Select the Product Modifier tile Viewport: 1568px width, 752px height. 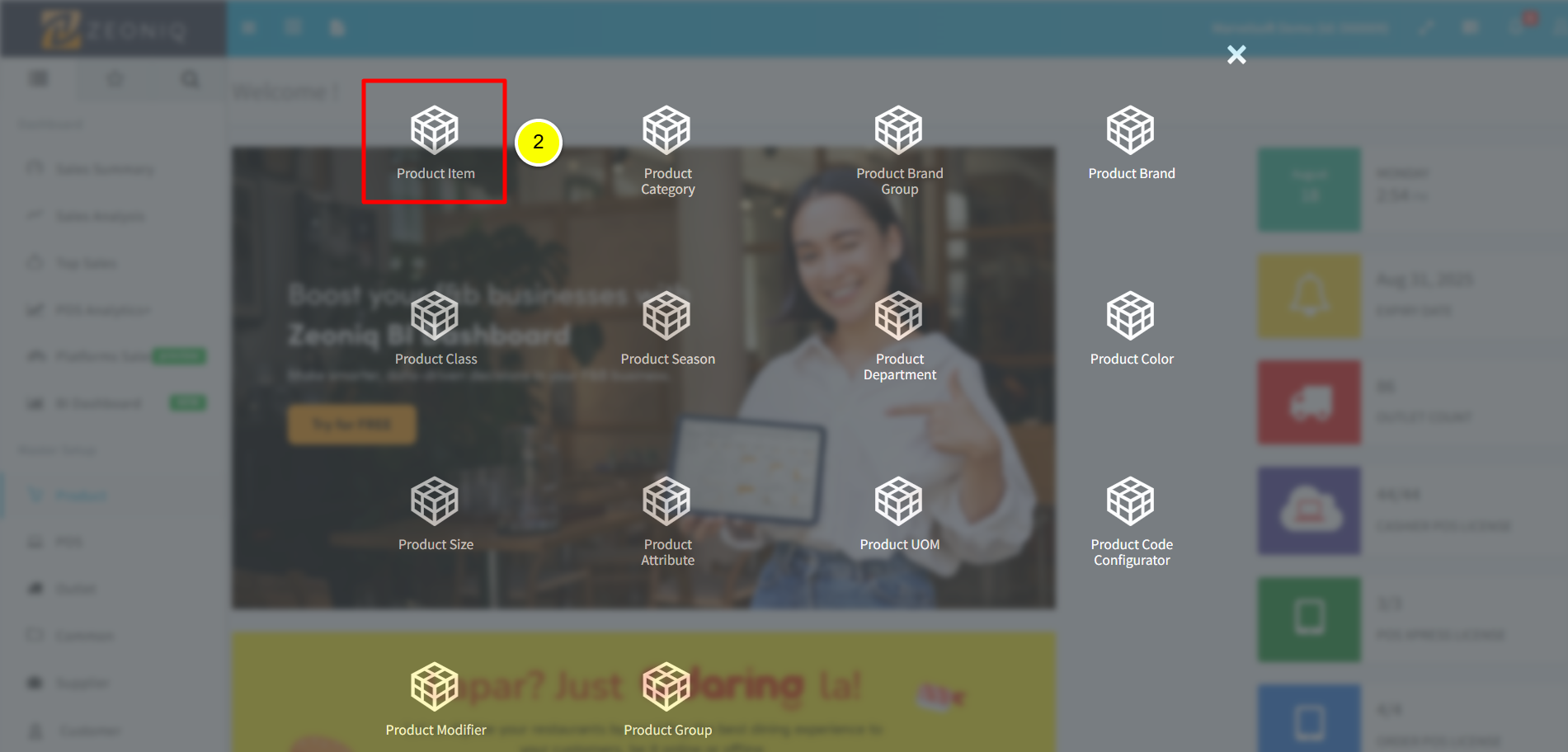436,698
